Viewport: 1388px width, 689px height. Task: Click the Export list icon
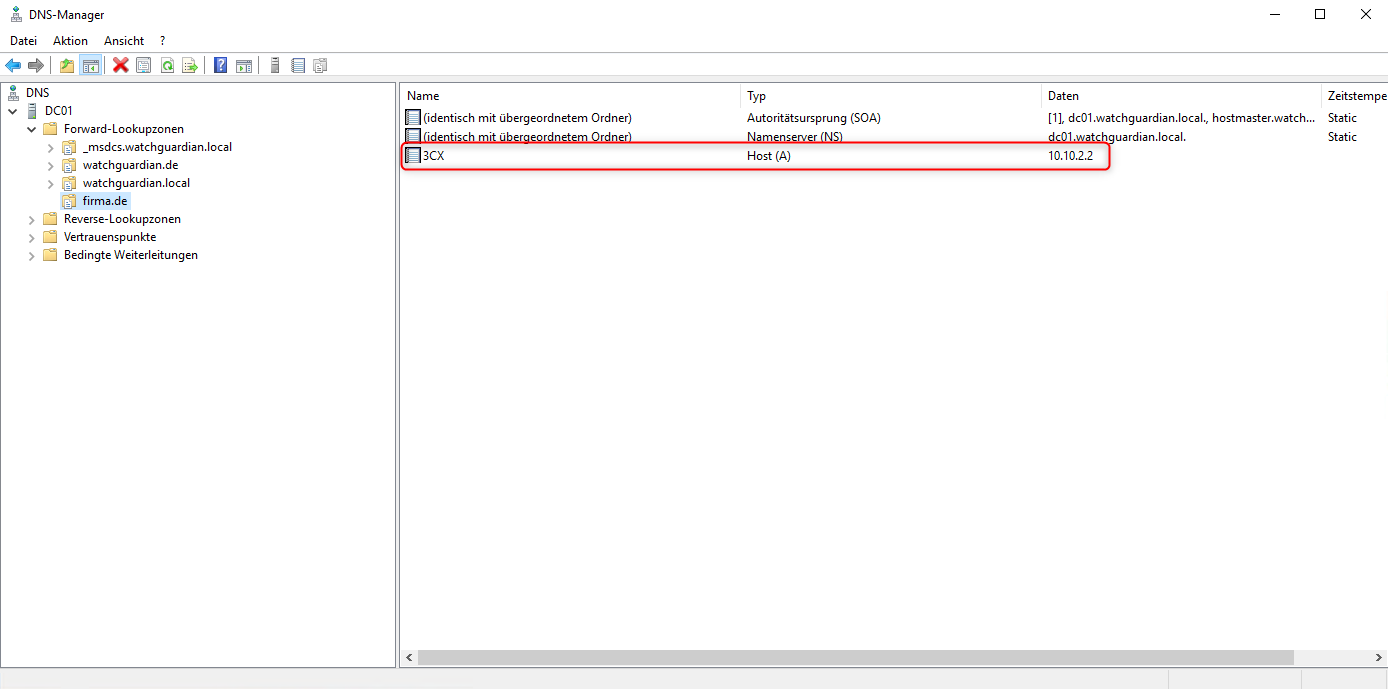(x=190, y=66)
